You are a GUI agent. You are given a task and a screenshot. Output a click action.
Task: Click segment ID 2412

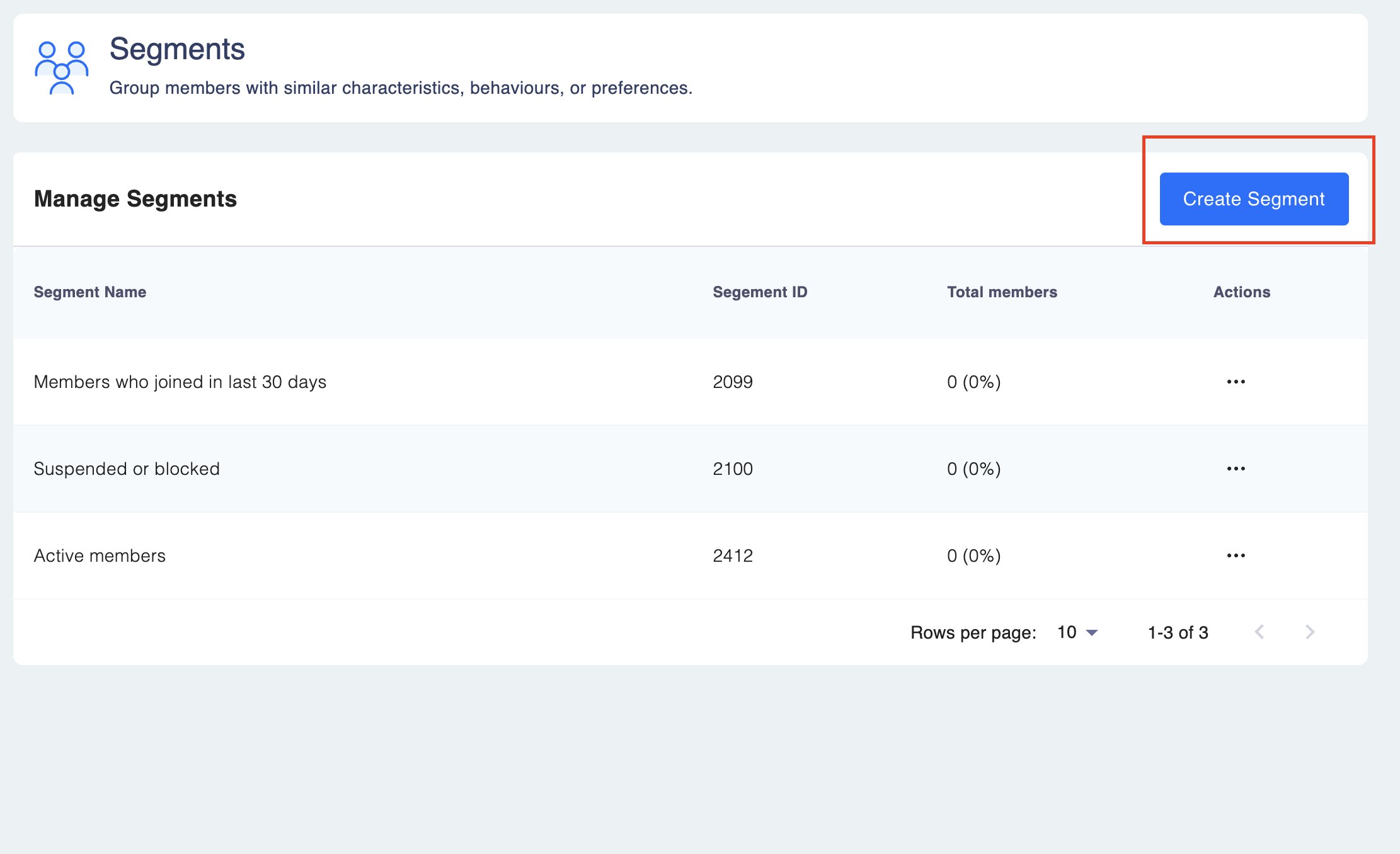732,555
